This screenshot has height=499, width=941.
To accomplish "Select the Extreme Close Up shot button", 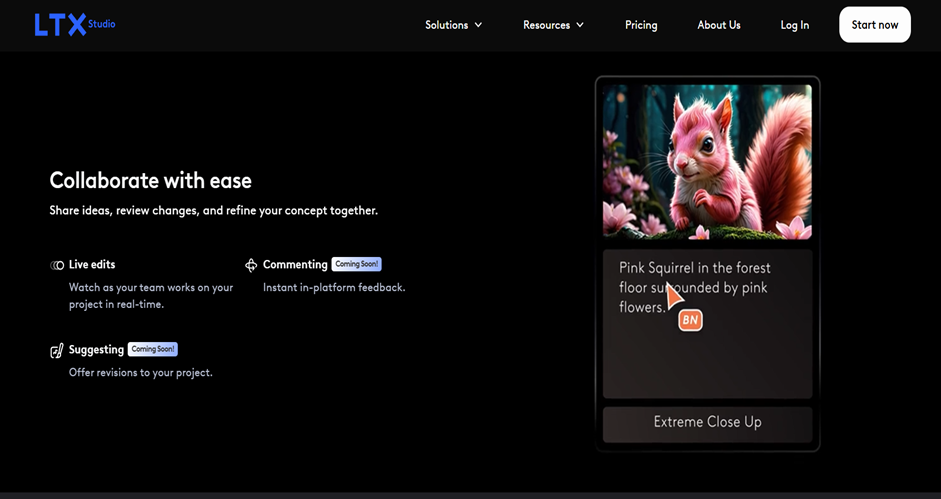I will click(x=707, y=422).
